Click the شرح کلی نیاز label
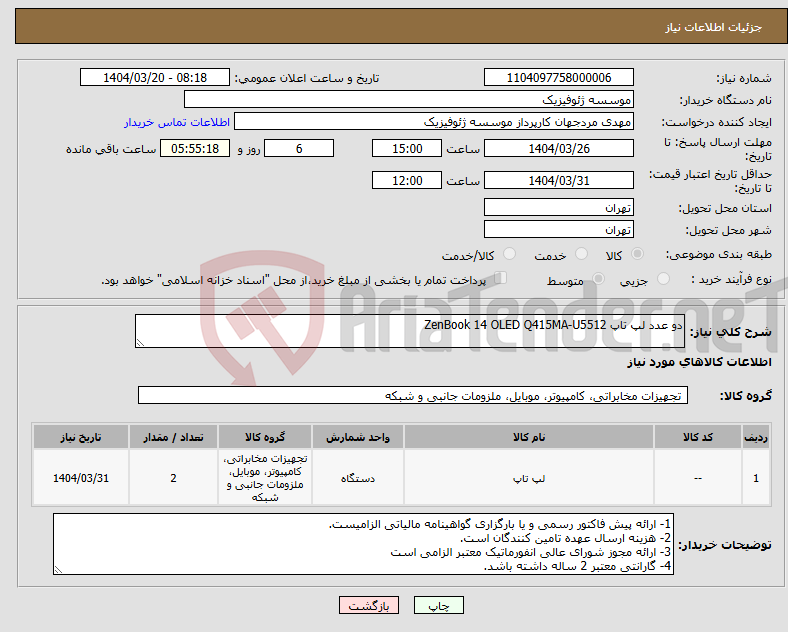788x632 pixels. (x=730, y=332)
